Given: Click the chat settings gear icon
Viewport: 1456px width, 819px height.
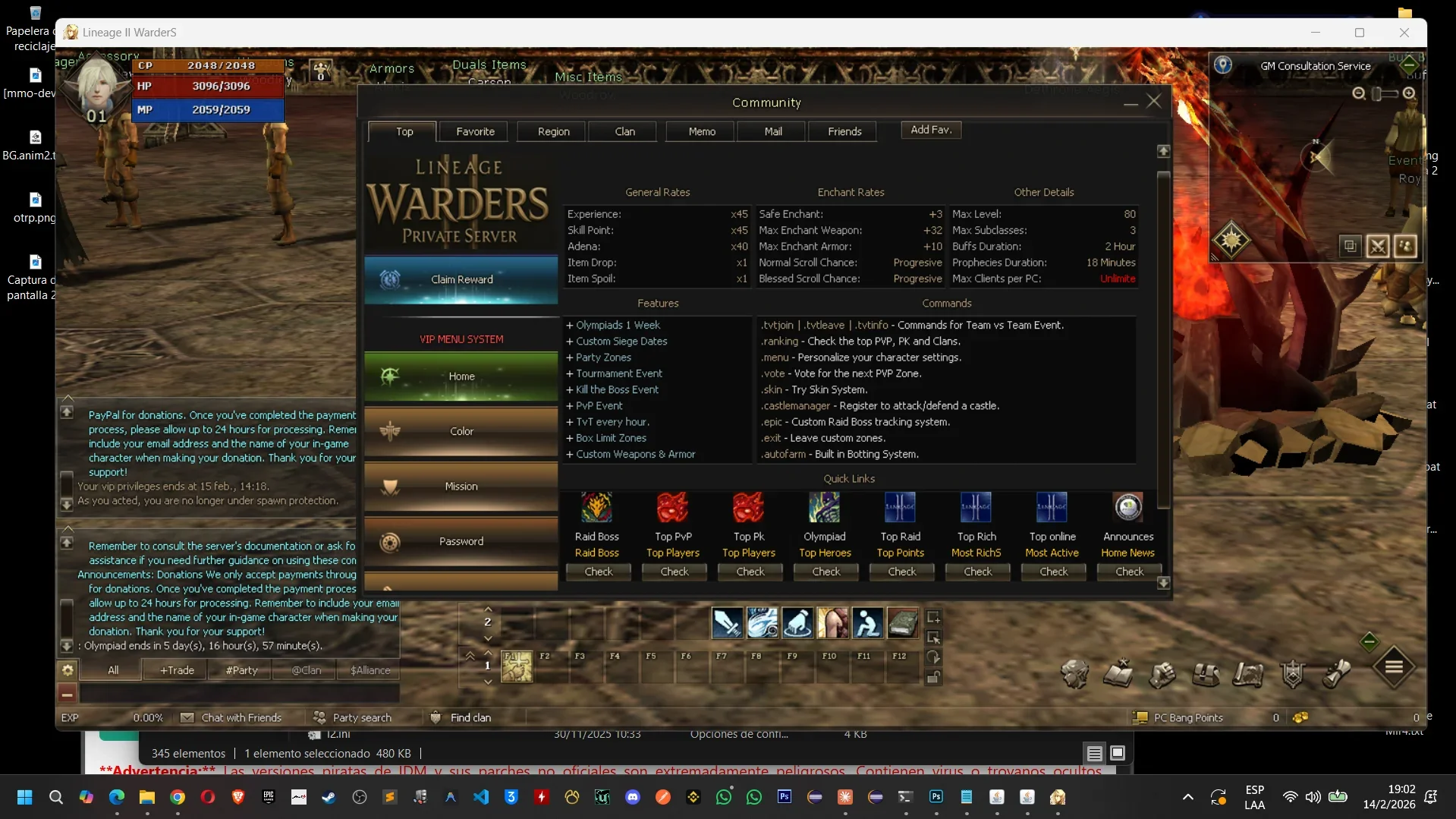Looking at the screenshot, I should coord(68,670).
